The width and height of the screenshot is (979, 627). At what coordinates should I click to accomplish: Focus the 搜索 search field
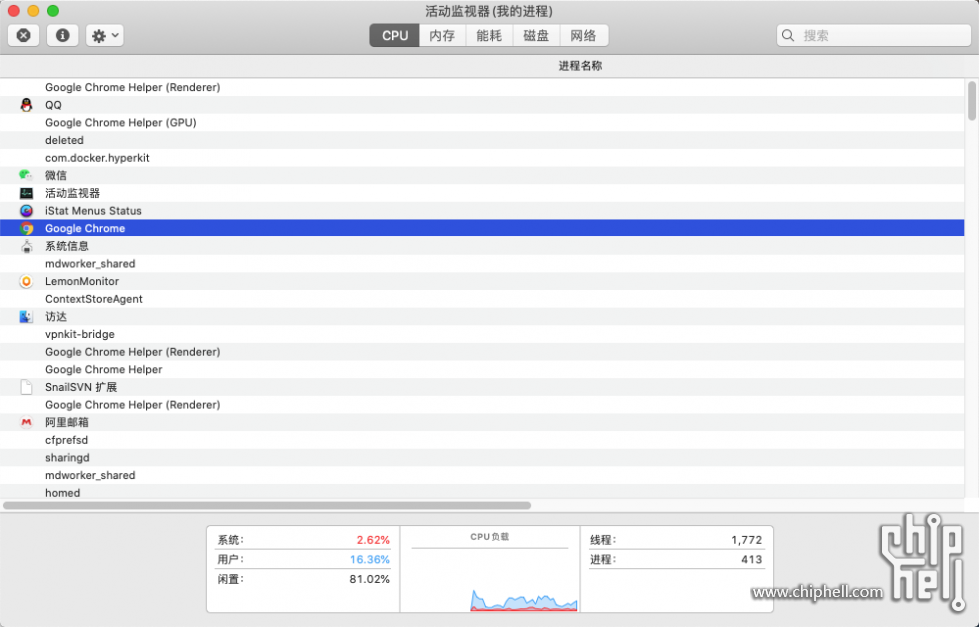pos(873,36)
